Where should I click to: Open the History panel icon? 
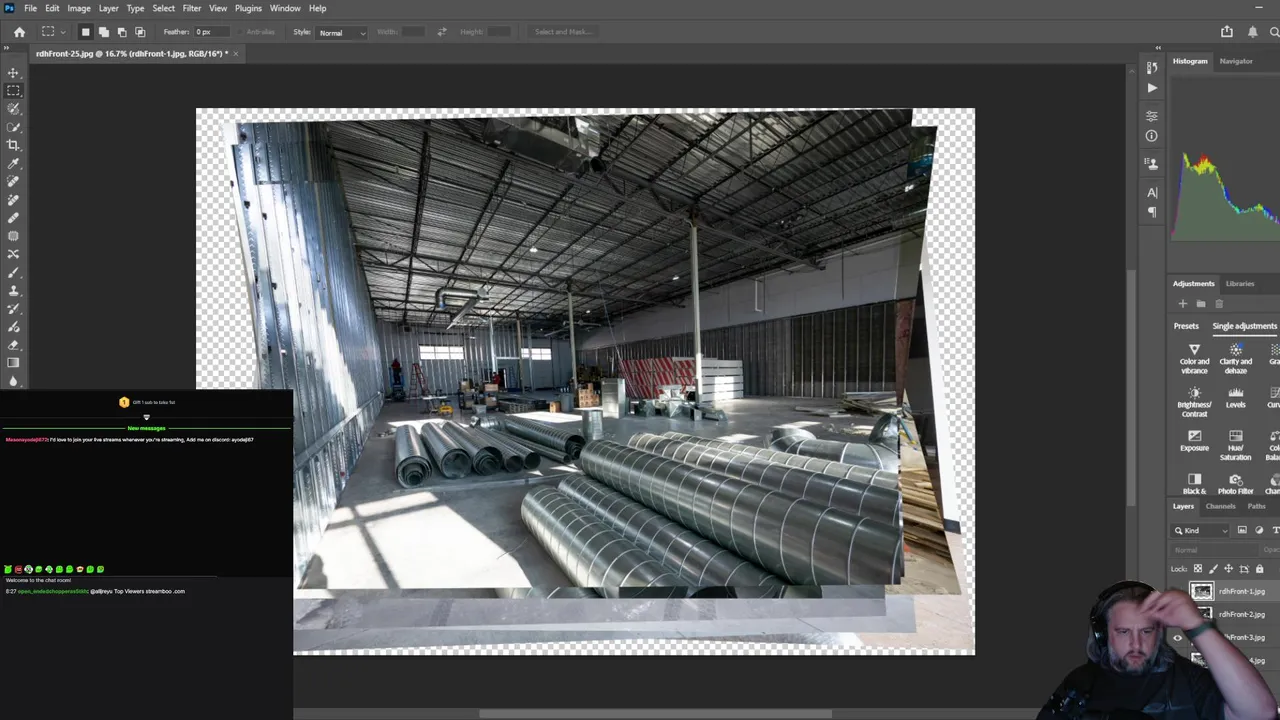tap(1152, 67)
